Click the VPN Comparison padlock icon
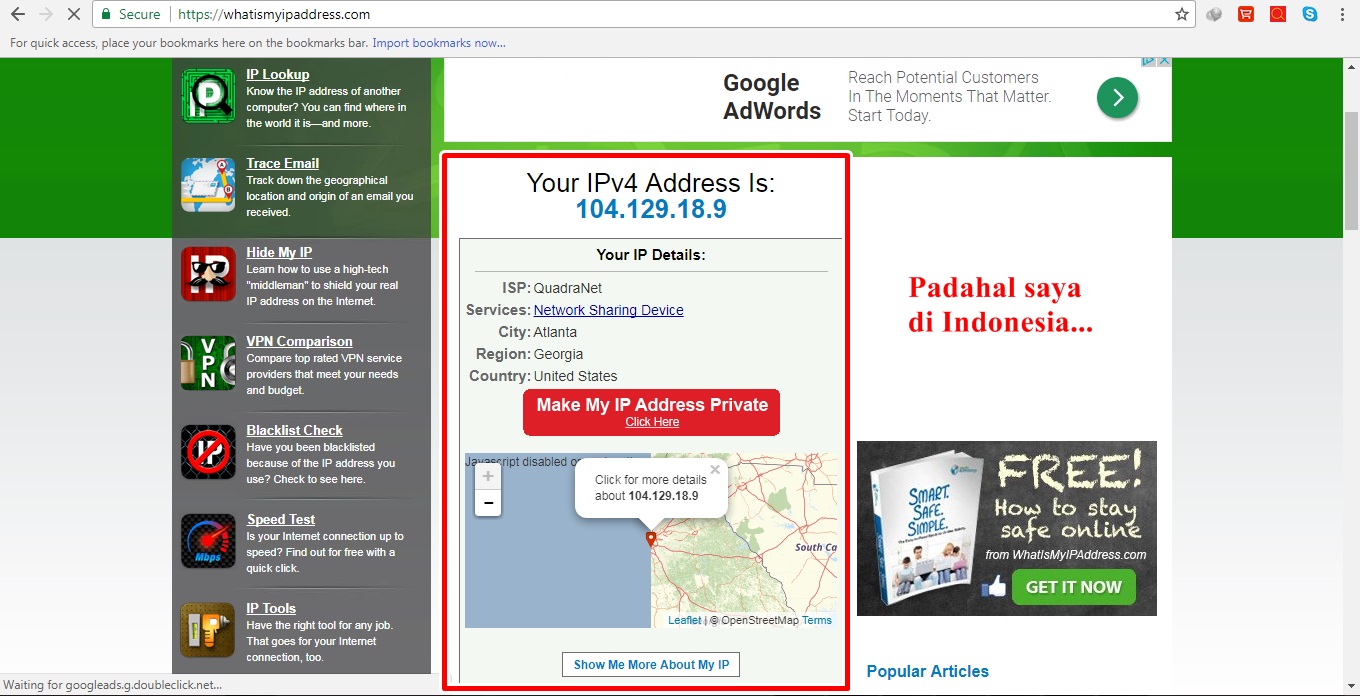 pos(208,362)
